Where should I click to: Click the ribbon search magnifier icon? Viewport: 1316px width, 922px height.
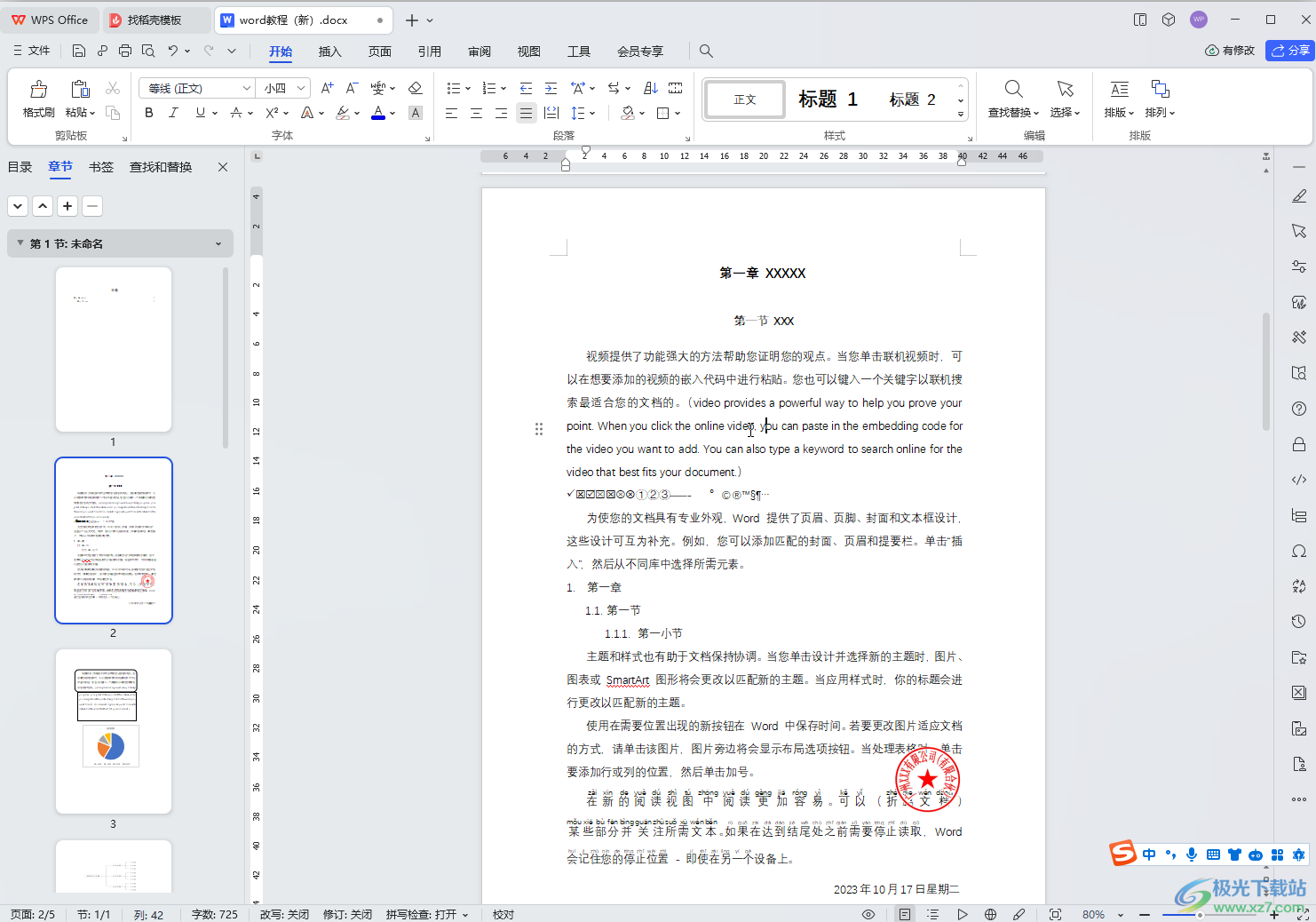point(706,51)
